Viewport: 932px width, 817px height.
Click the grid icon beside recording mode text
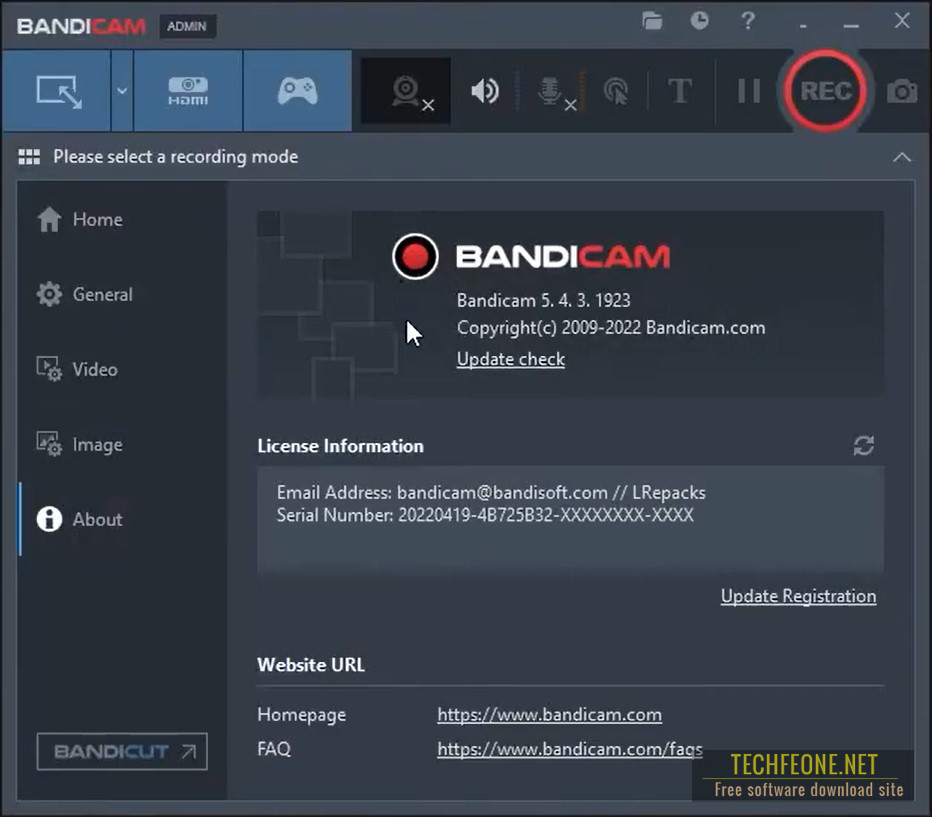(x=29, y=157)
